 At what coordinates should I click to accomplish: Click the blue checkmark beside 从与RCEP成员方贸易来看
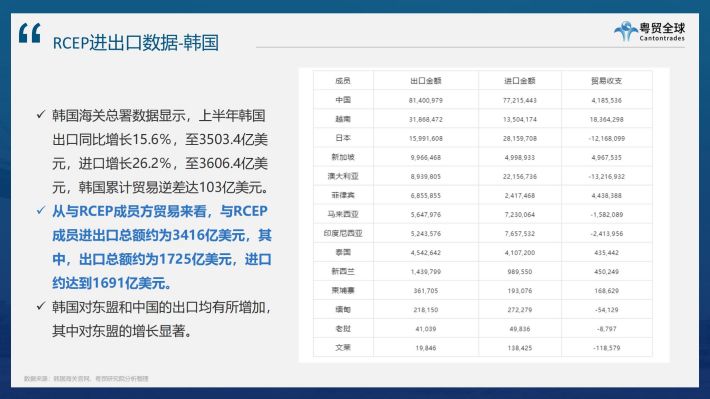pos(41,210)
